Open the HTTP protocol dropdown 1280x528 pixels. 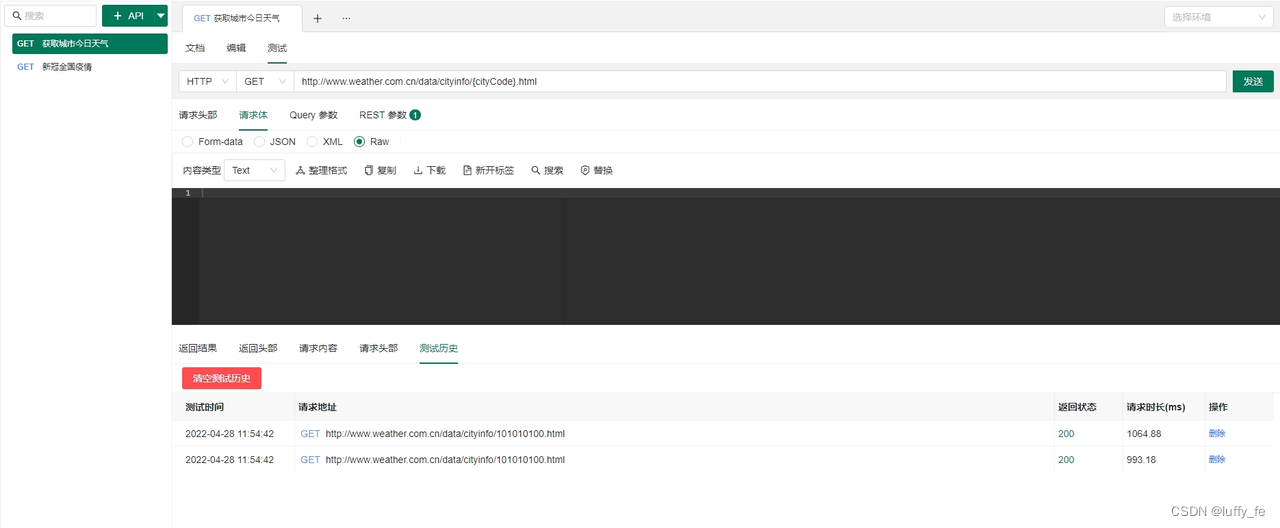(x=207, y=82)
